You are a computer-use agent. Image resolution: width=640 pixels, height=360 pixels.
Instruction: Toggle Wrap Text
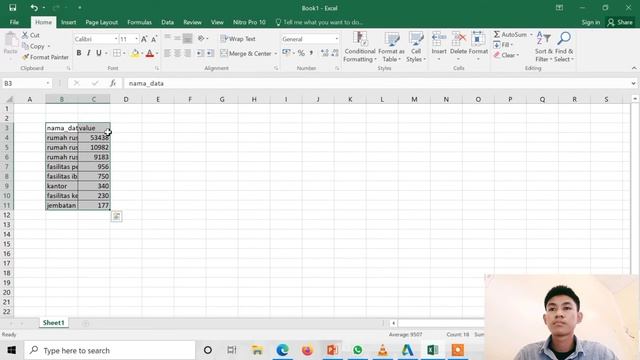238,39
